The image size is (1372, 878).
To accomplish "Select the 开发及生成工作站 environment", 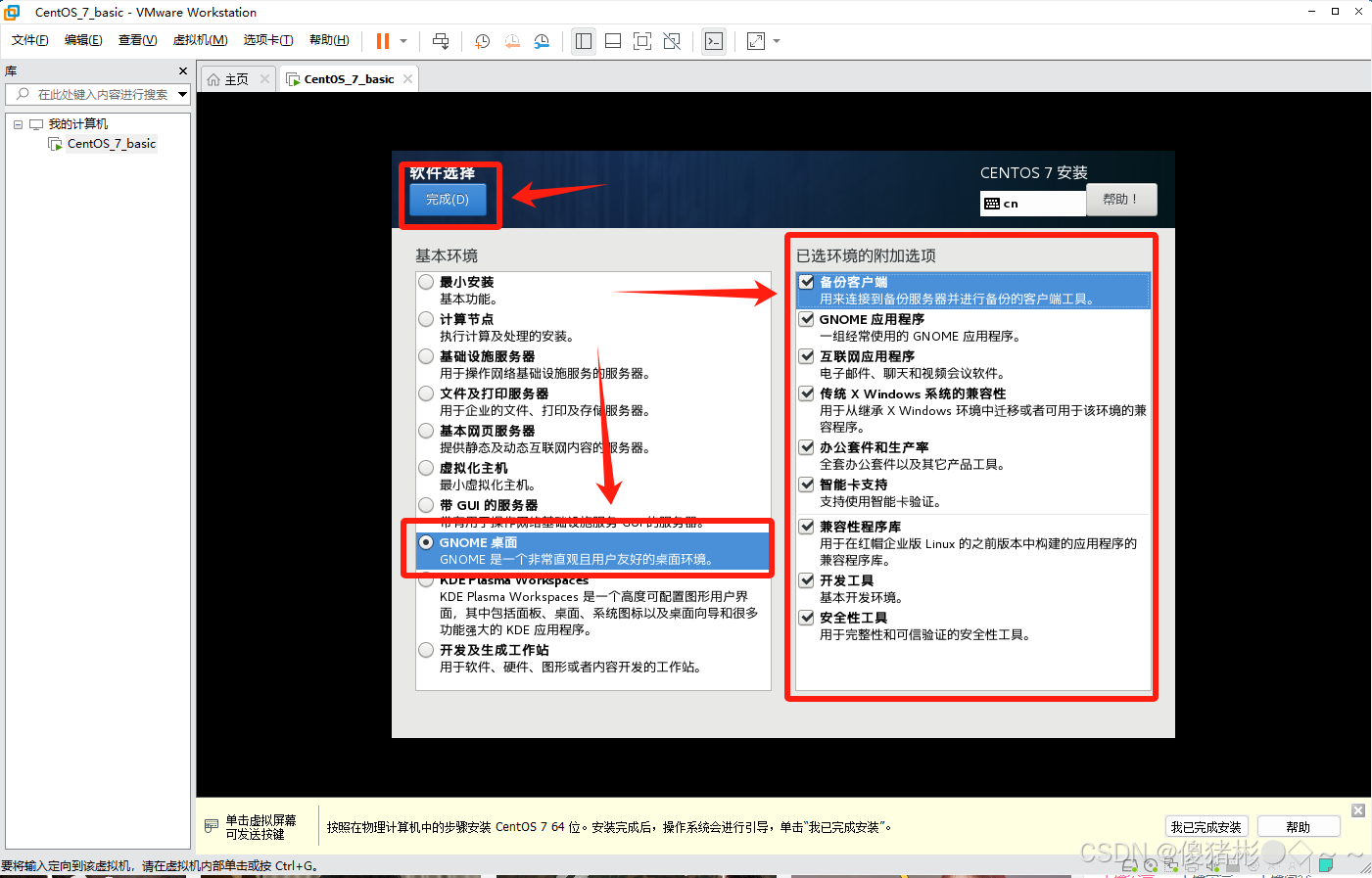I will (426, 650).
